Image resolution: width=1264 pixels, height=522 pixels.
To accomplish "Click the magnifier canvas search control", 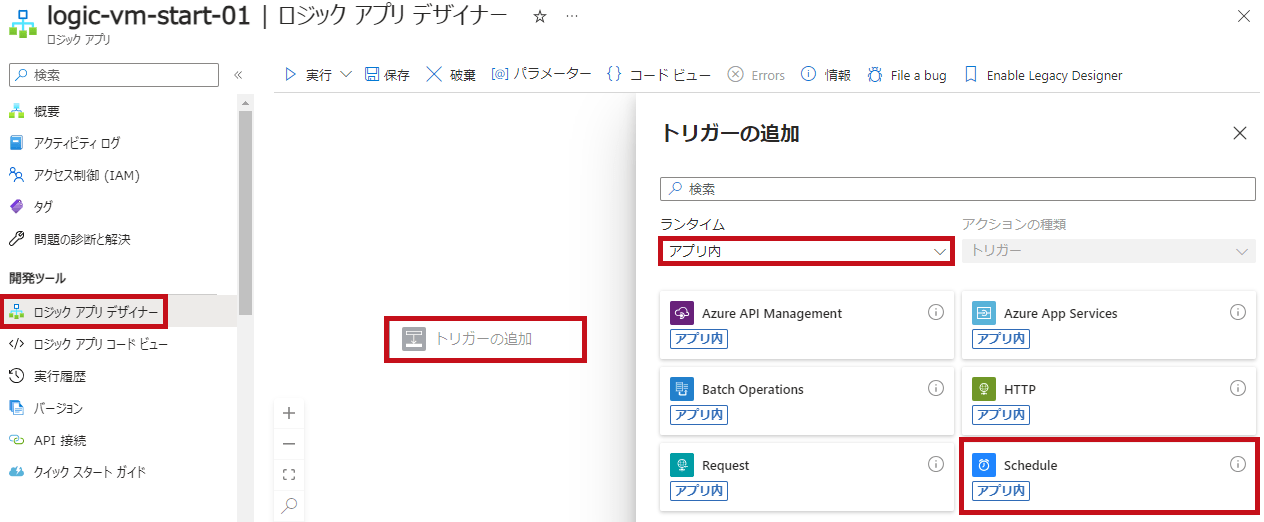I will point(289,506).
